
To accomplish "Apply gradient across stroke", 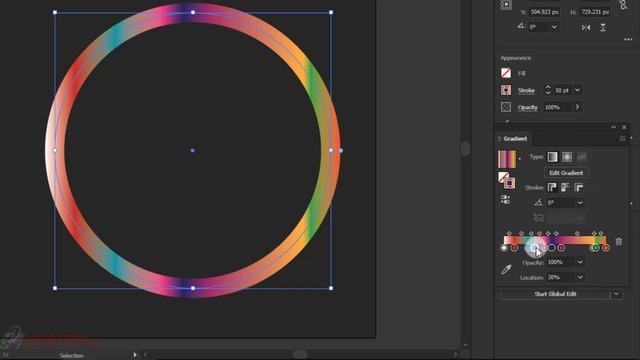I will (x=579, y=187).
